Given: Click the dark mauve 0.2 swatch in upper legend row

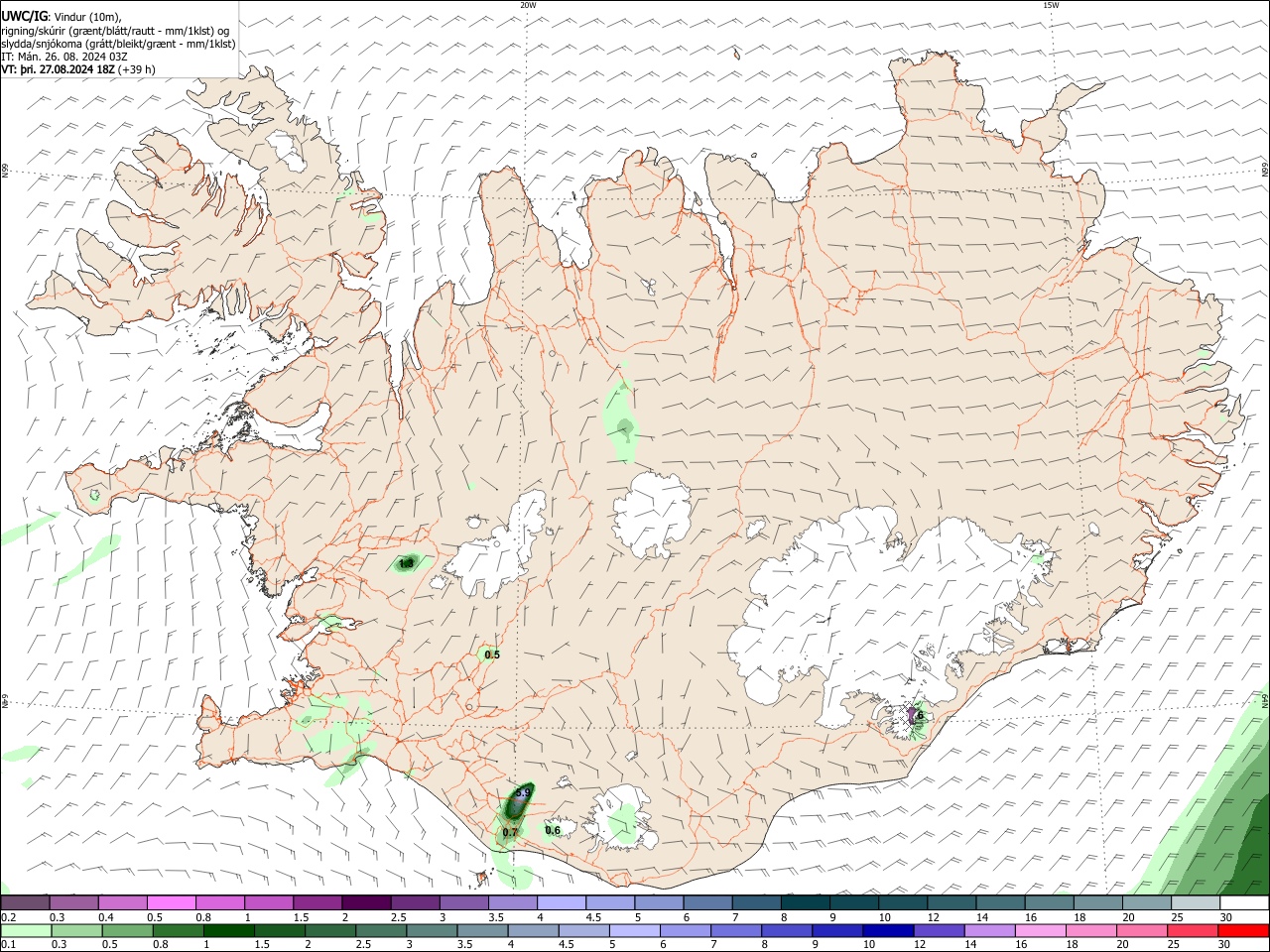Looking at the screenshot, I should click(x=25, y=902).
